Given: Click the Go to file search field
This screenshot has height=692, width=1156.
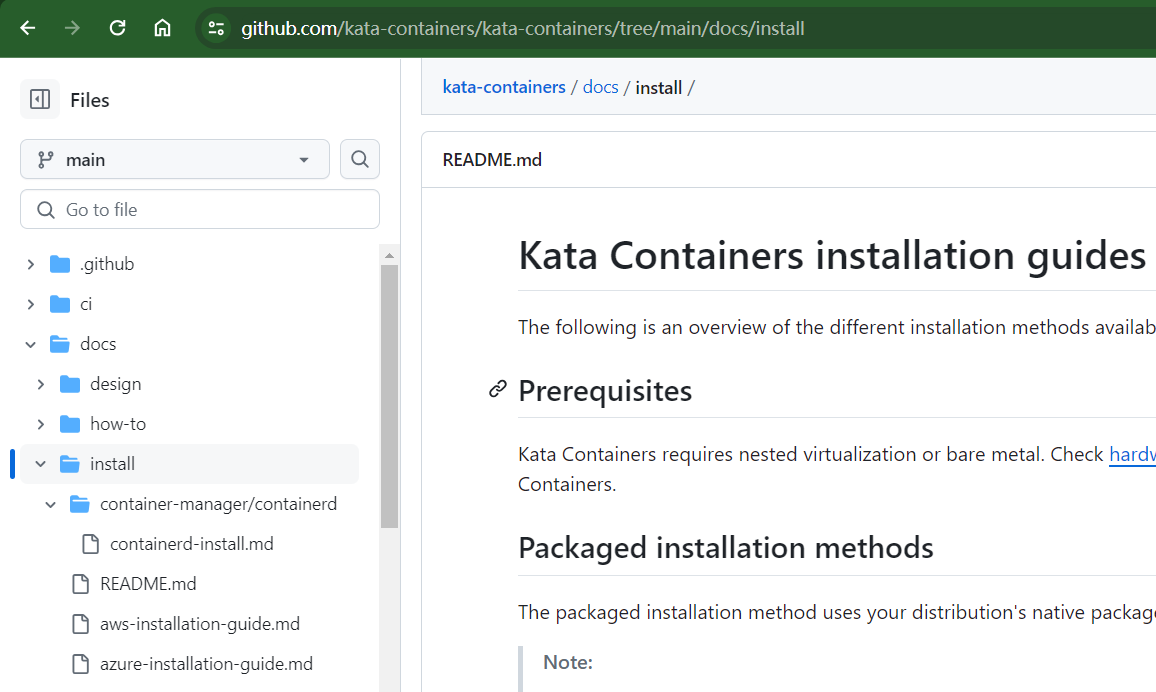Looking at the screenshot, I should (x=200, y=209).
